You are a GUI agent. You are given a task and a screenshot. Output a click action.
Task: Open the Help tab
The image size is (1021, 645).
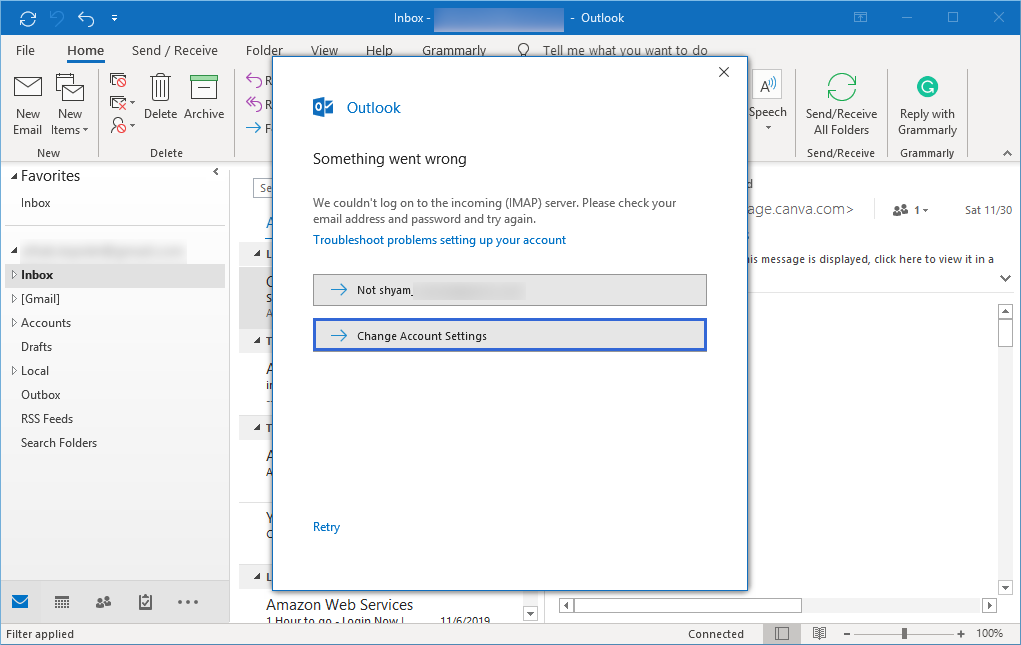coord(379,51)
